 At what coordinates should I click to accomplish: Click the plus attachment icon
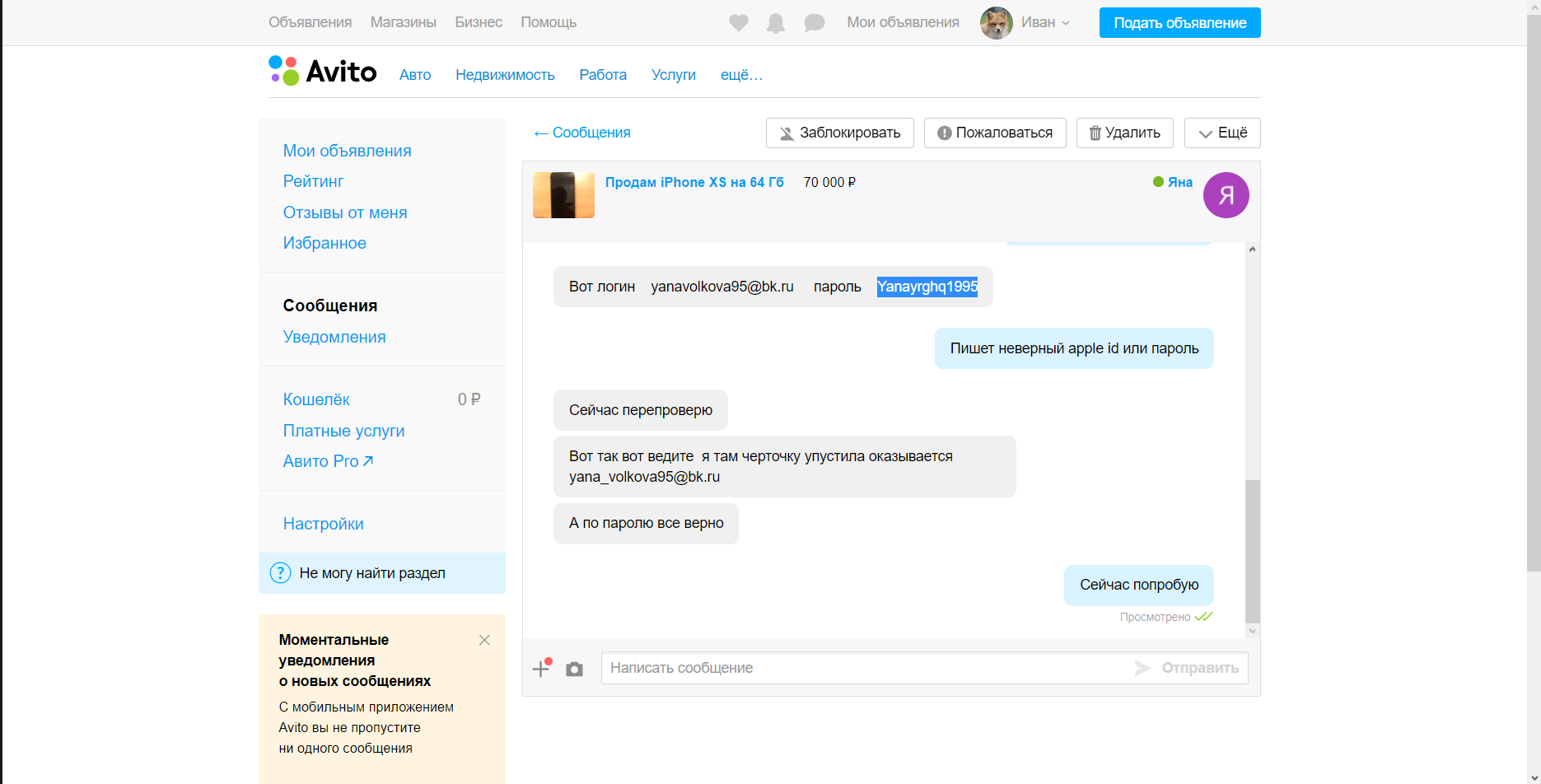pos(541,668)
